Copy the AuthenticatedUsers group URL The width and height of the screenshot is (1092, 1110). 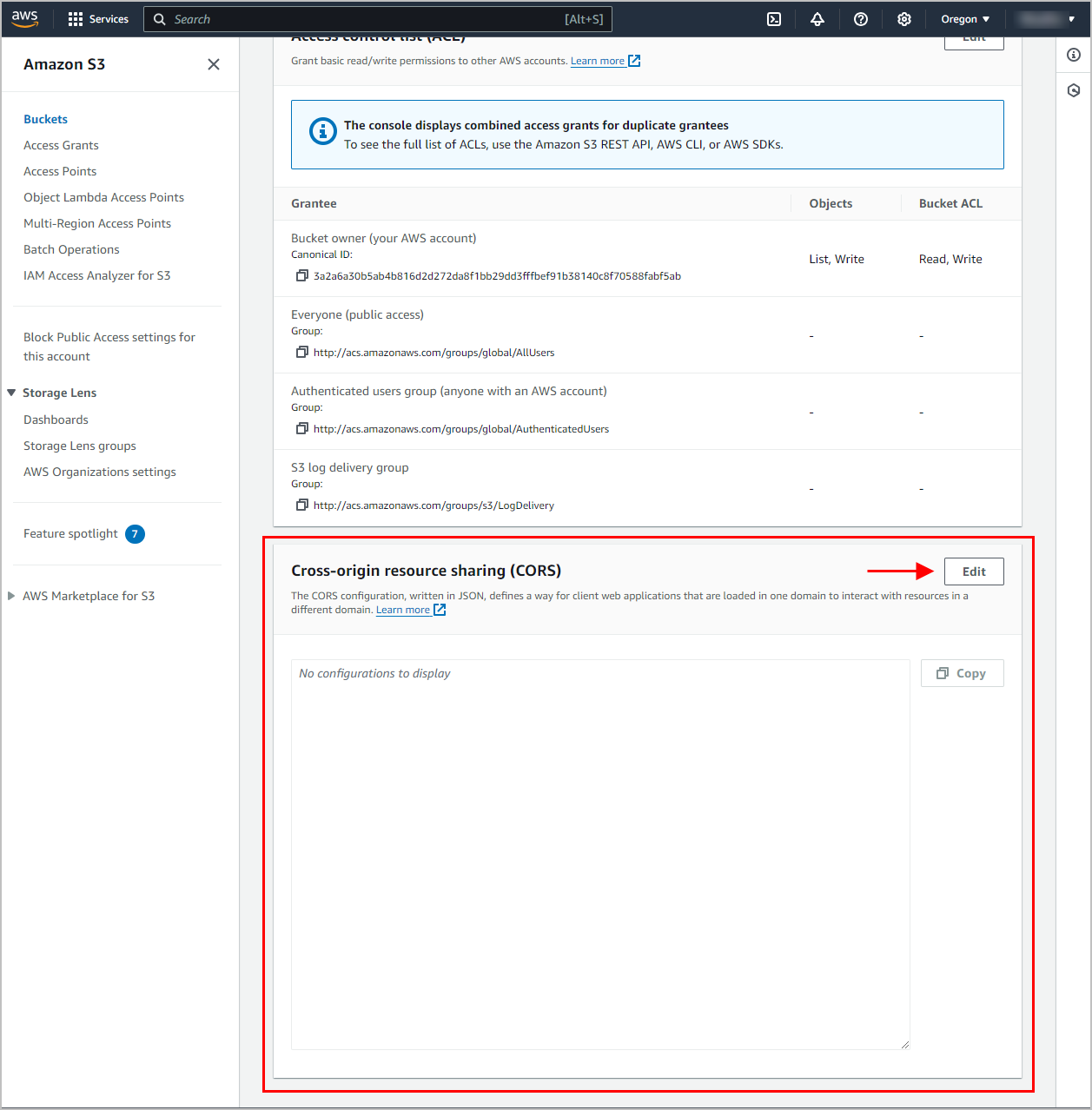pos(301,428)
